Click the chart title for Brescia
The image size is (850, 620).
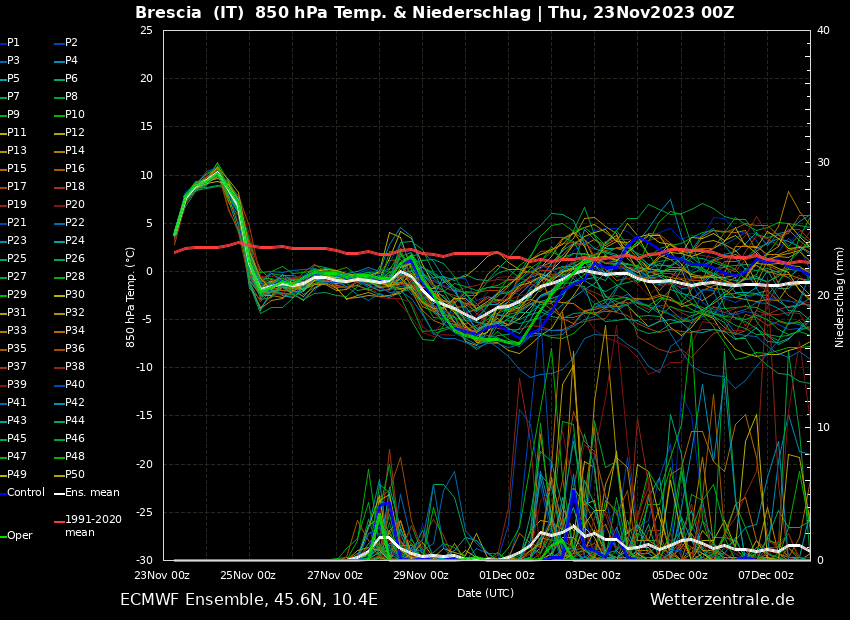[434, 13]
